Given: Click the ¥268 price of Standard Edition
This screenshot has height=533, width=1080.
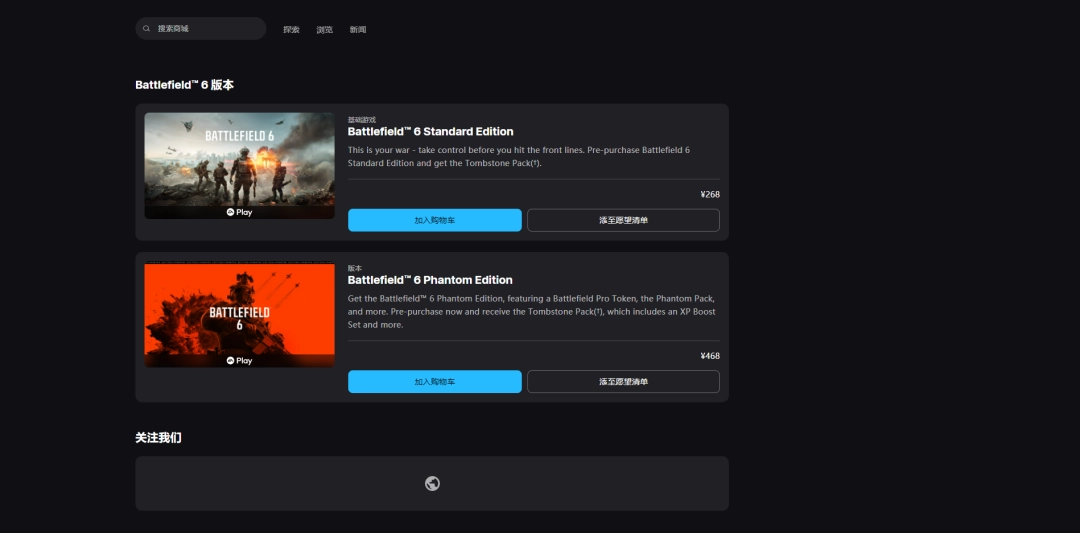Looking at the screenshot, I should [710, 195].
